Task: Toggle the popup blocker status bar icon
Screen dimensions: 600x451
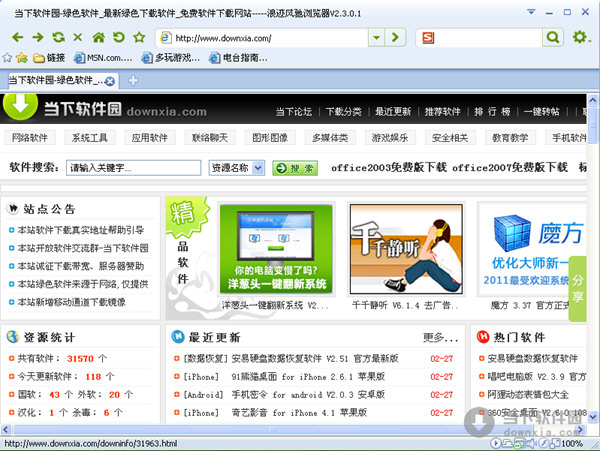Action: coord(519,444)
